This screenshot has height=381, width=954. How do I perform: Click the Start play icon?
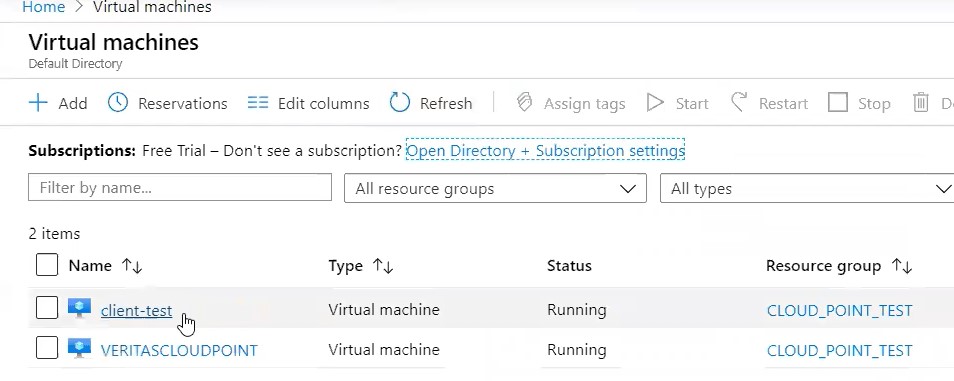655,103
